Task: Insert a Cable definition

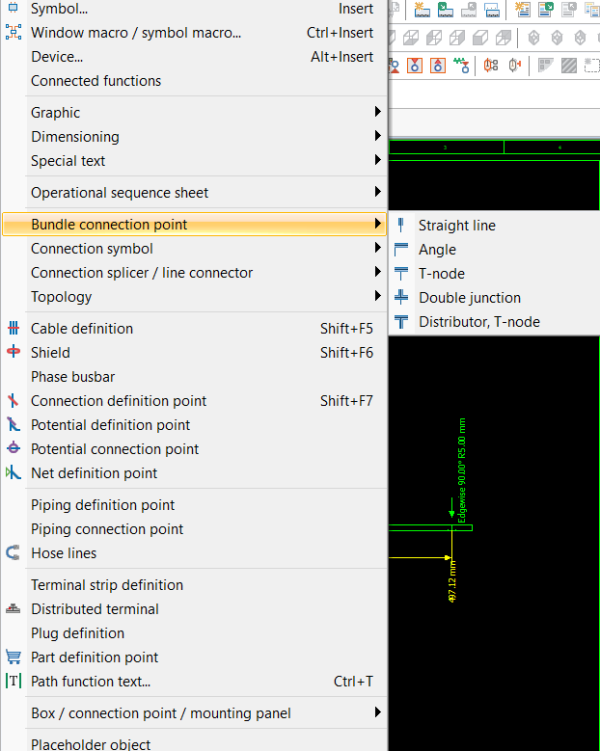Action: [x=194, y=329]
